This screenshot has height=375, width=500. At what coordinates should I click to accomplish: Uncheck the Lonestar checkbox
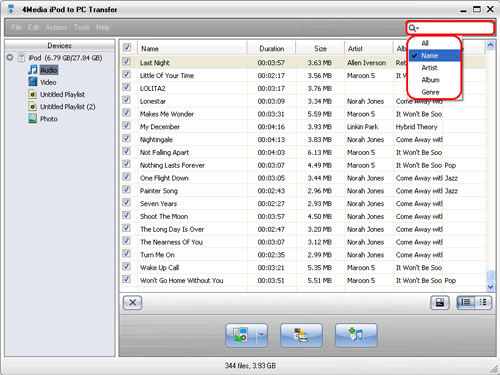click(126, 100)
